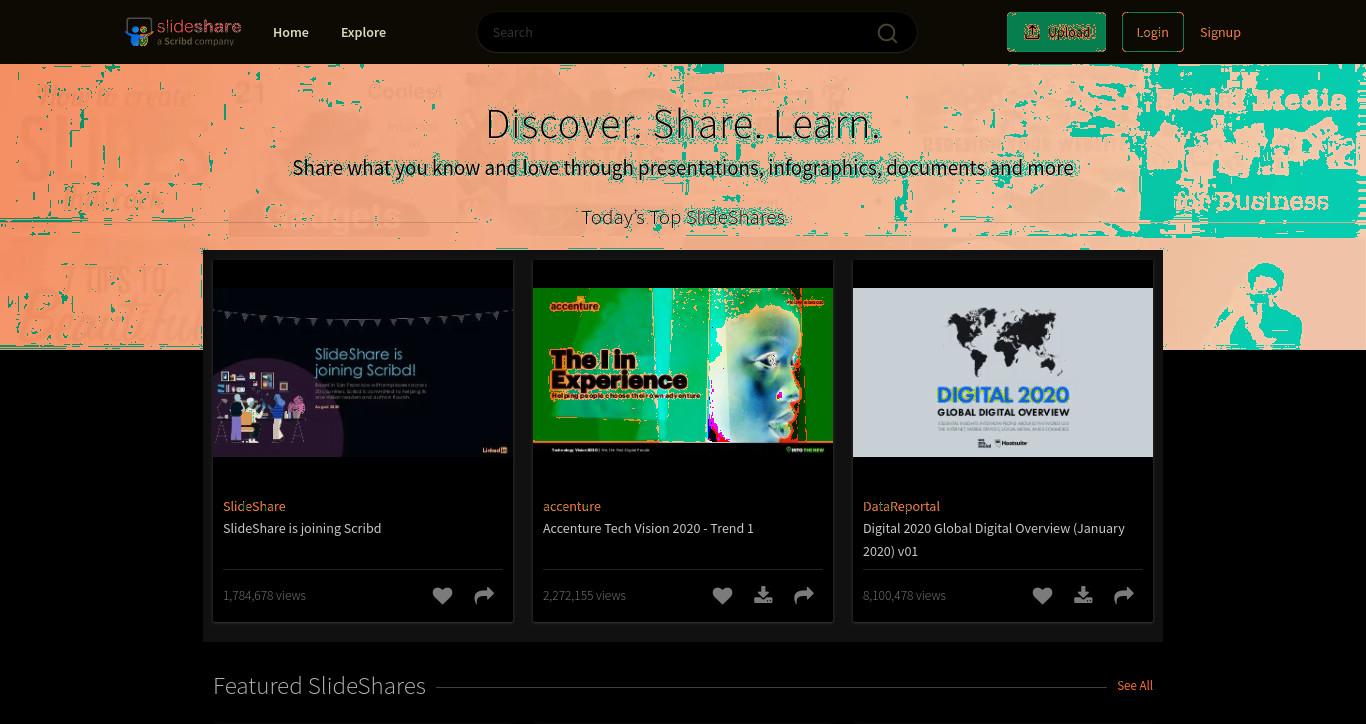The width and height of the screenshot is (1366, 724).
Task: Visit the accenture author link
Action: (x=572, y=506)
